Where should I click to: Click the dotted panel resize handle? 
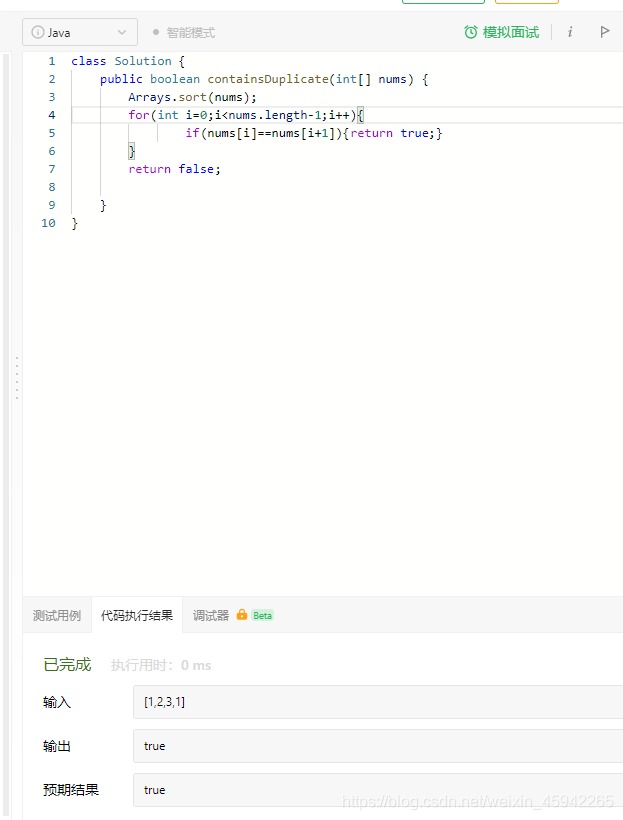click(17, 378)
